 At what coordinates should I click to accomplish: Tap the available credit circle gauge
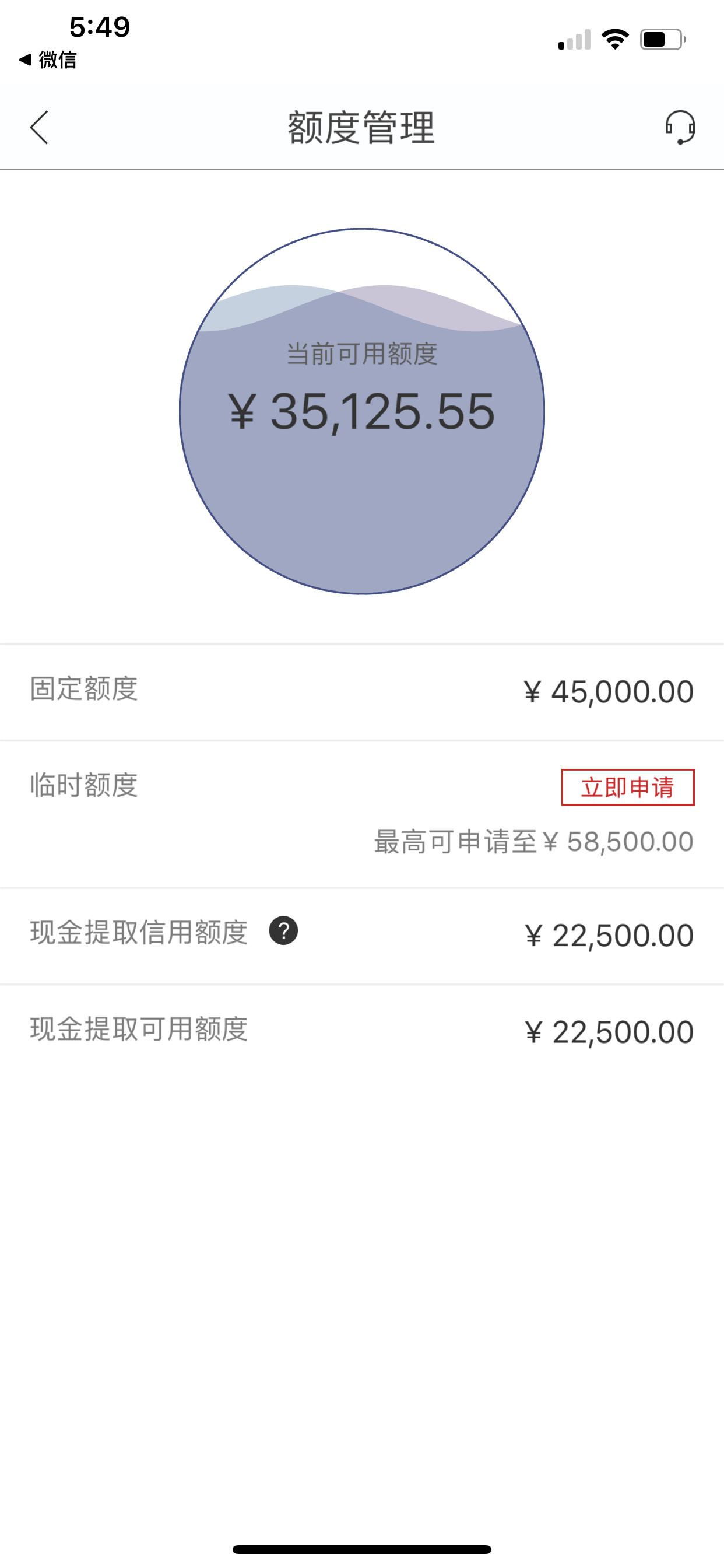(x=362, y=411)
